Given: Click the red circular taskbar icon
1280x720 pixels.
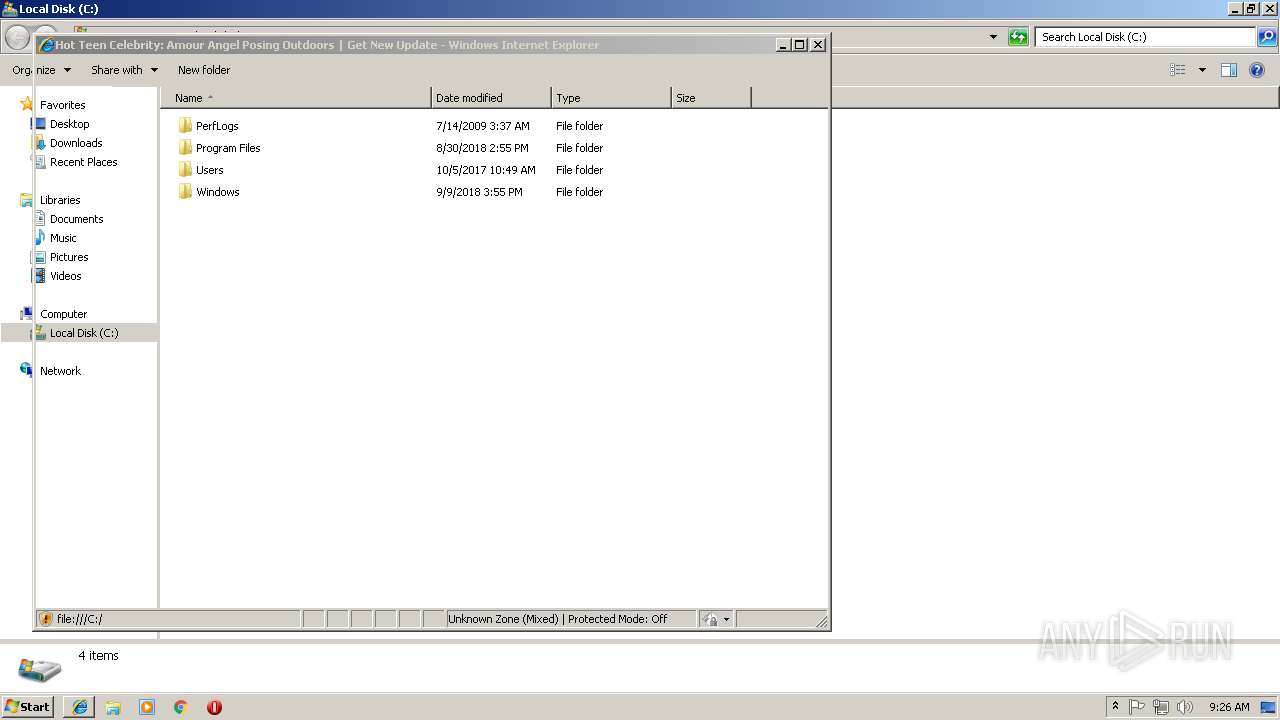Looking at the screenshot, I should click(x=214, y=707).
